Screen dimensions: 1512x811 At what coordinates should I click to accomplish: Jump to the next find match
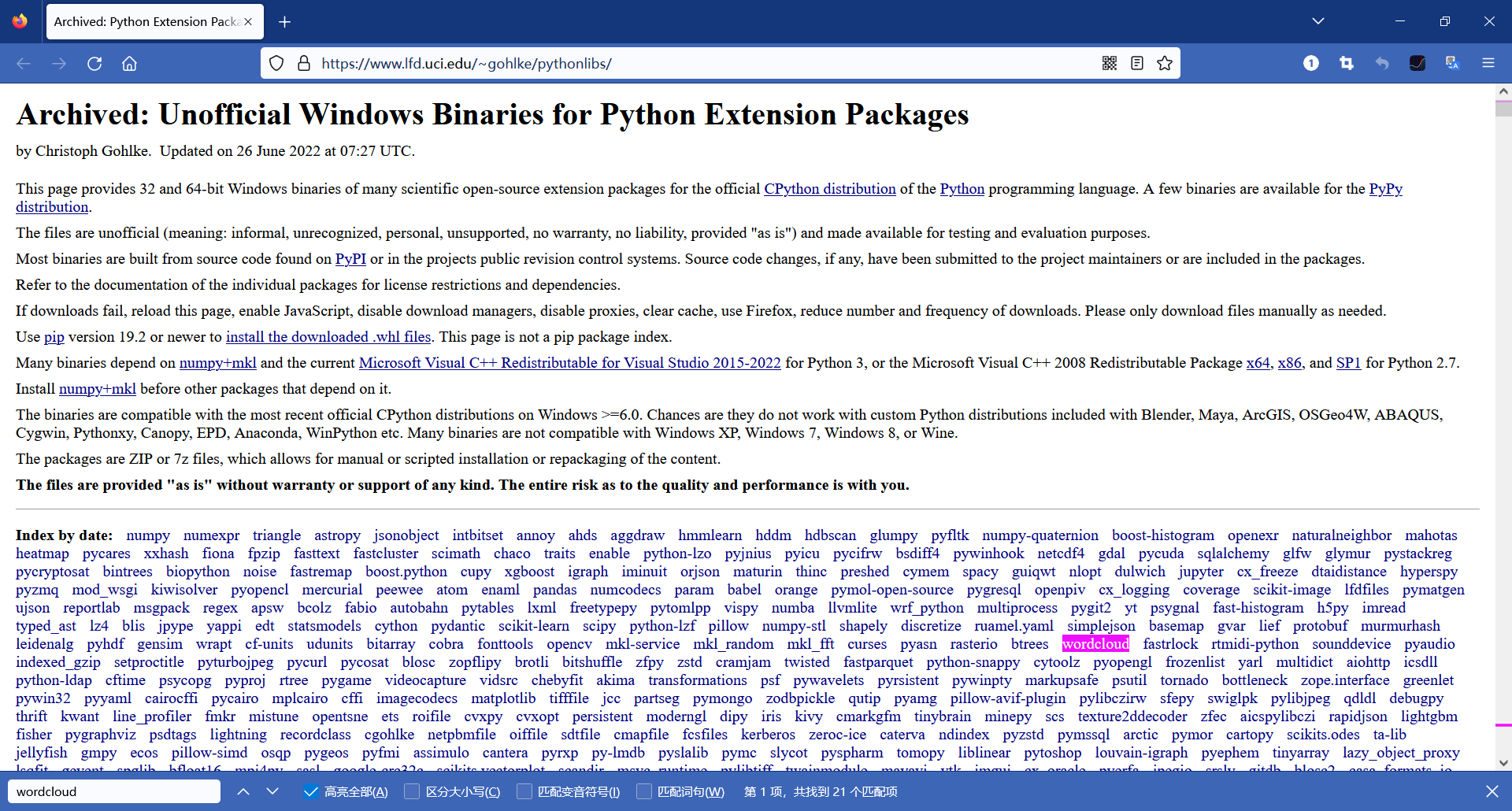point(272,791)
